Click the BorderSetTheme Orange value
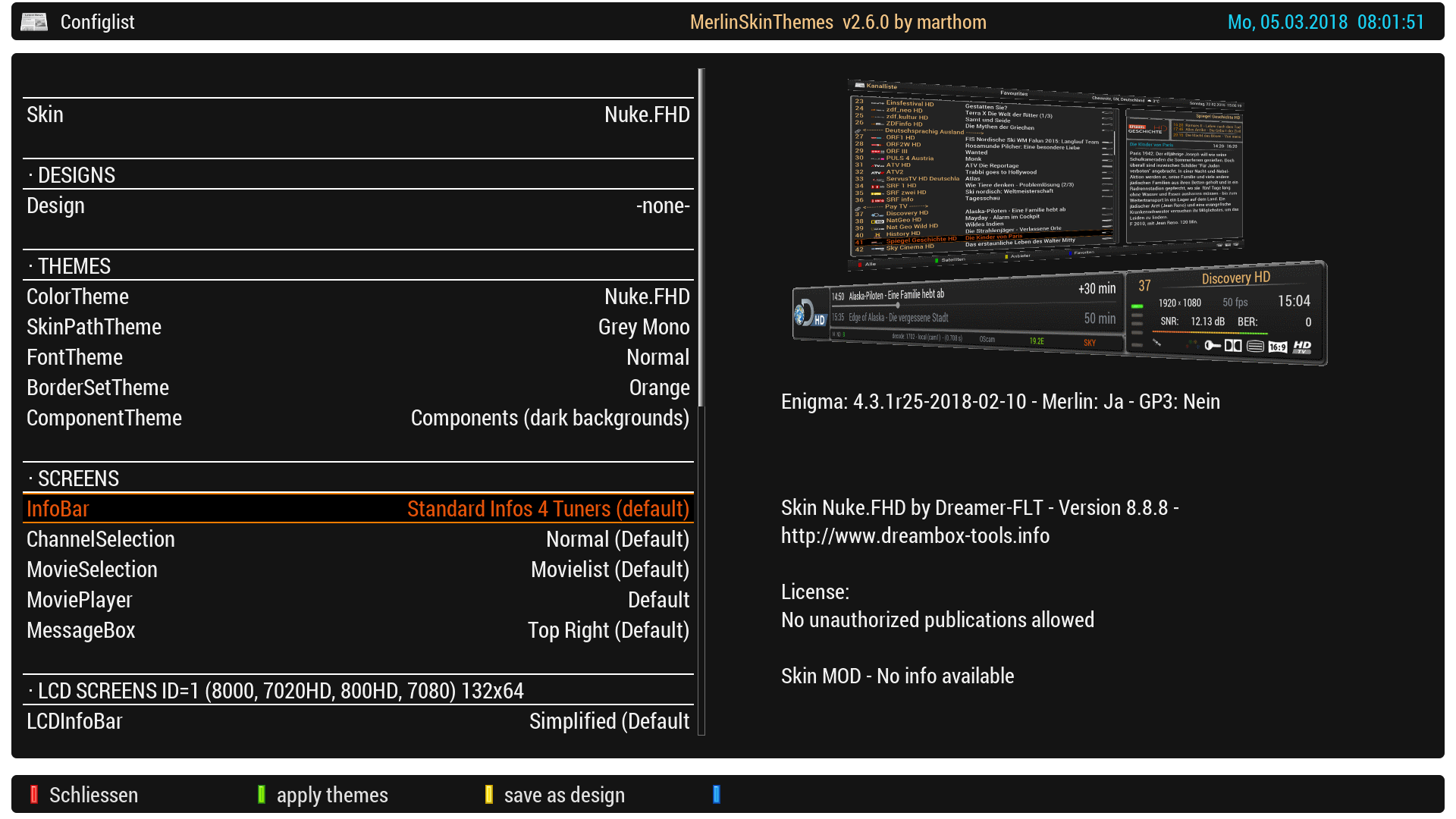Image resolution: width=1456 pixels, height=819 pixels. [x=658, y=388]
